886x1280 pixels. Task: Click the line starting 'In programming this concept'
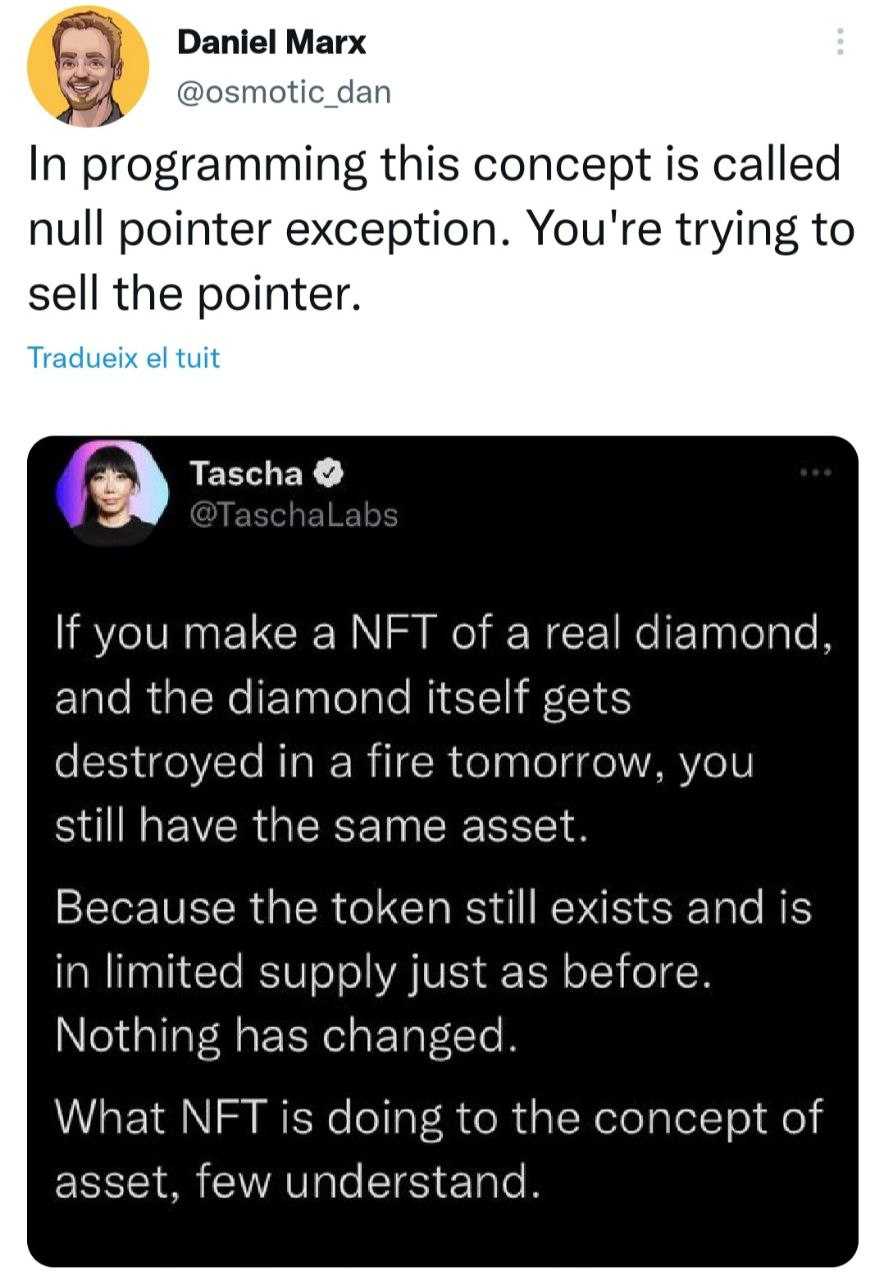(x=434, y=167)
